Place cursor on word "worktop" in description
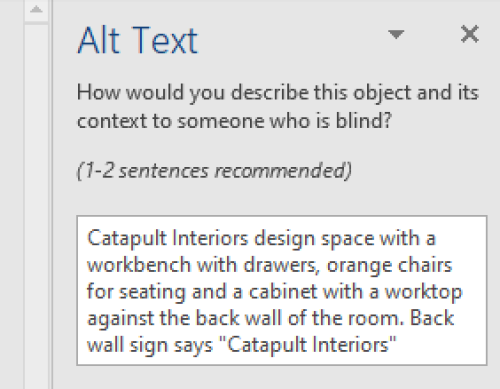 pos(424,292)
